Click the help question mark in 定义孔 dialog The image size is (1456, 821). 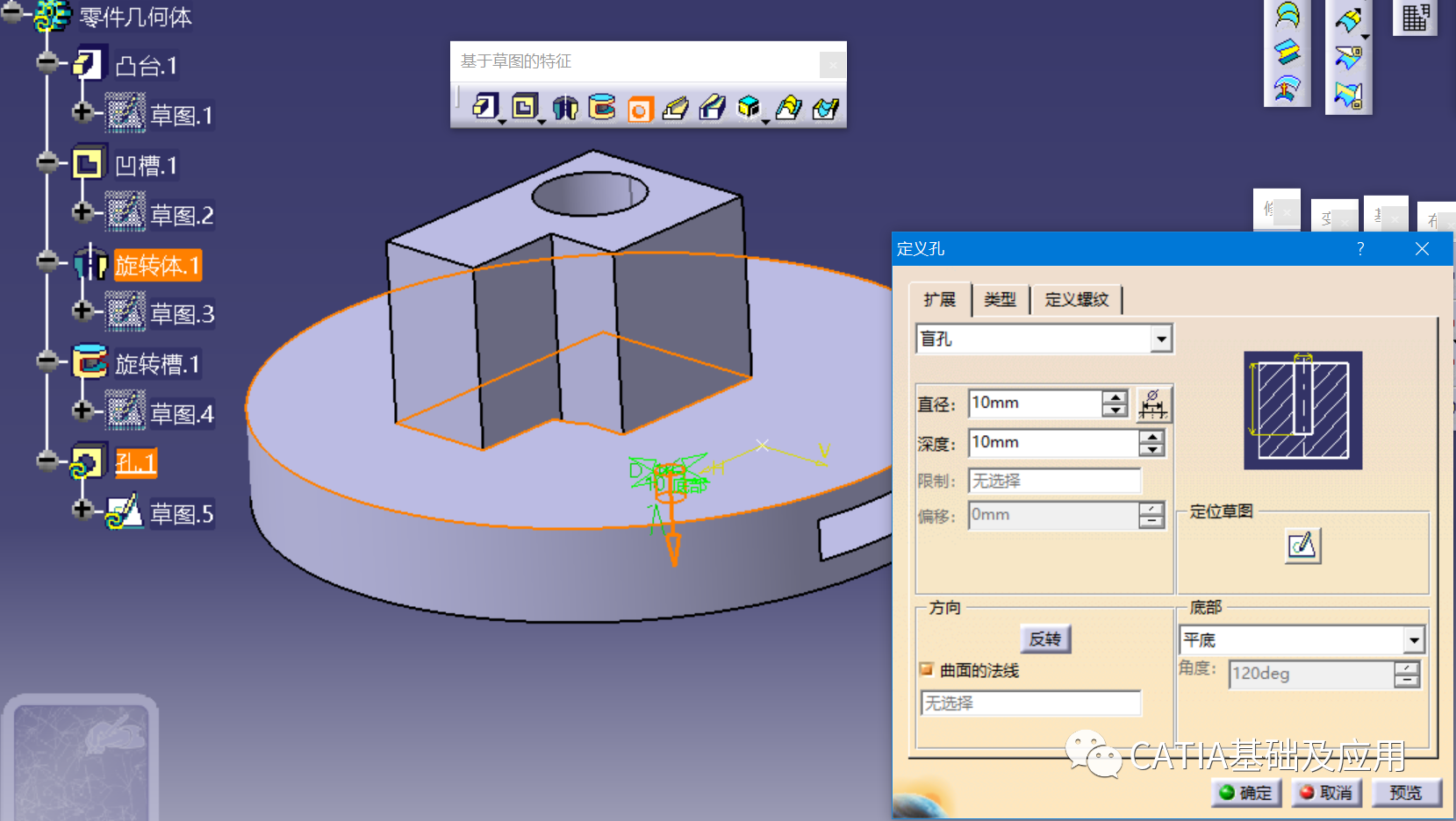click(x=1360, y=249)
